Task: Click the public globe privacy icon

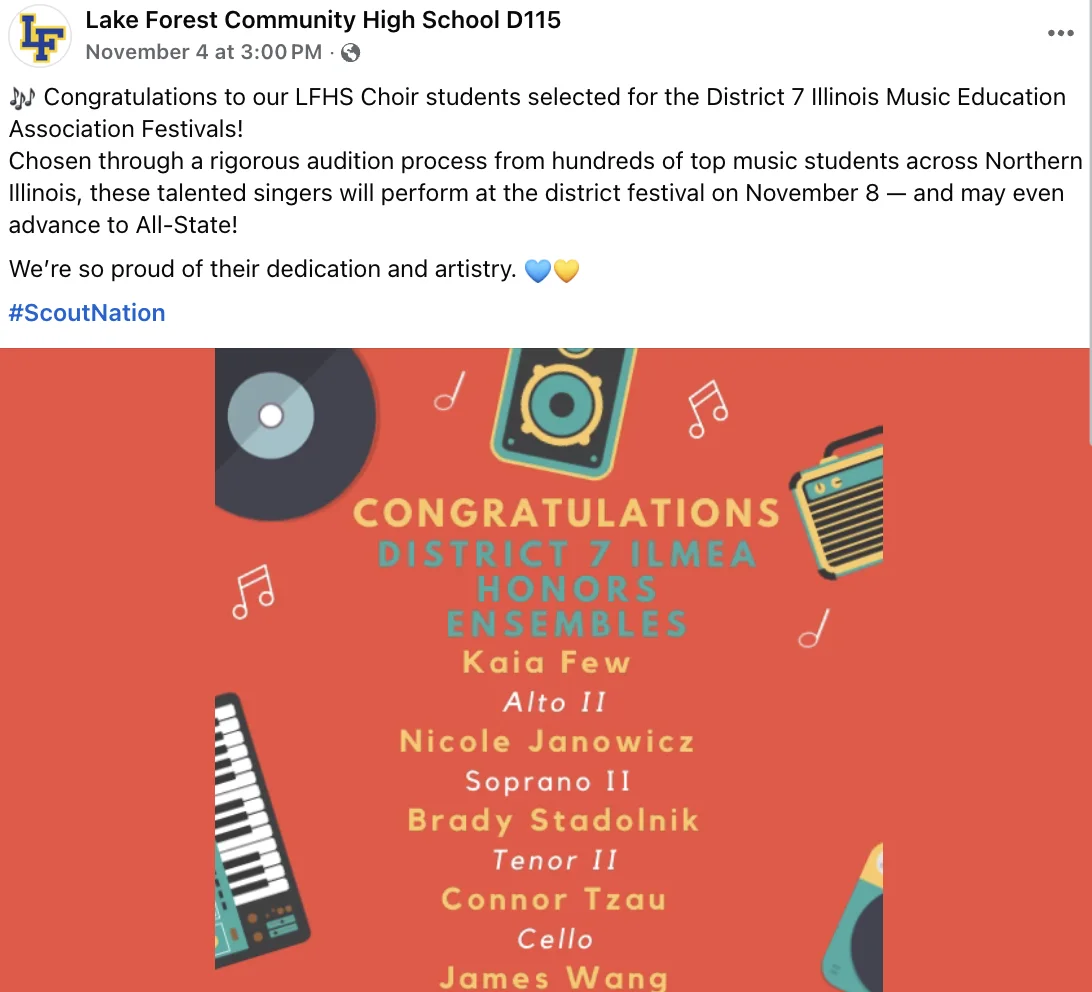Action: coord(350,52)
